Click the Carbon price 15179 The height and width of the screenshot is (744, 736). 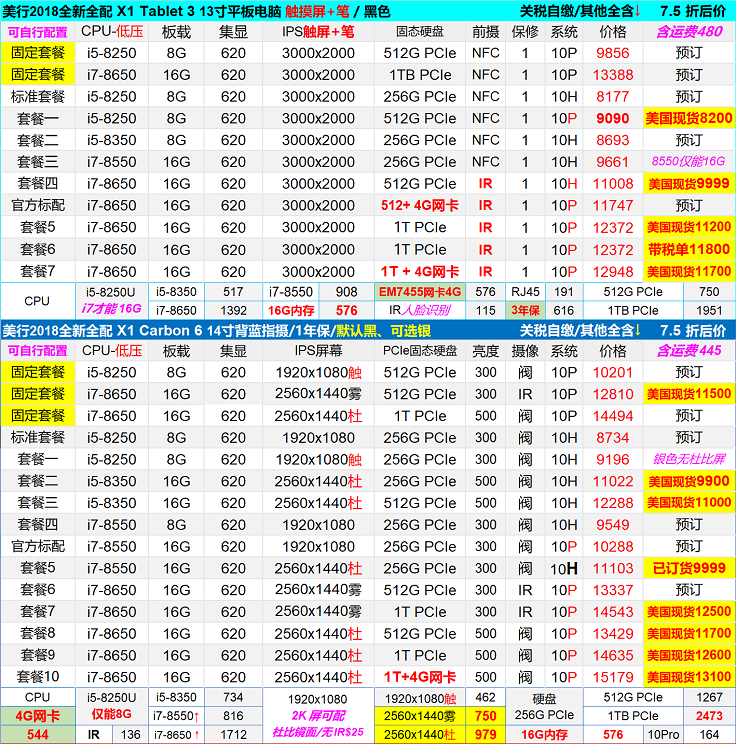click(613, 677)
